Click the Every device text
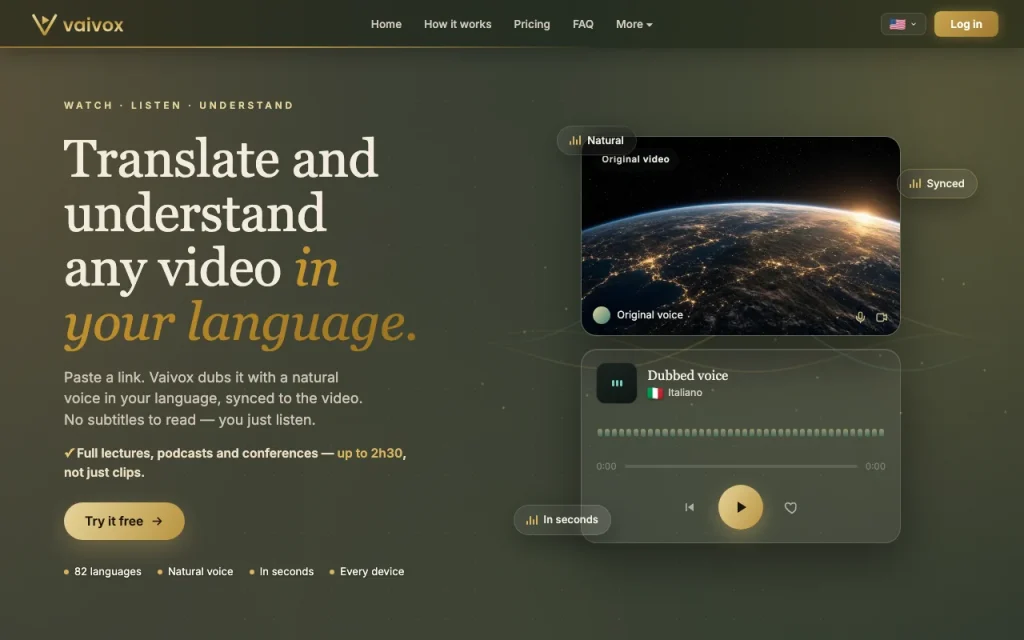This screenshot has width=1024, height=640. 372,571
